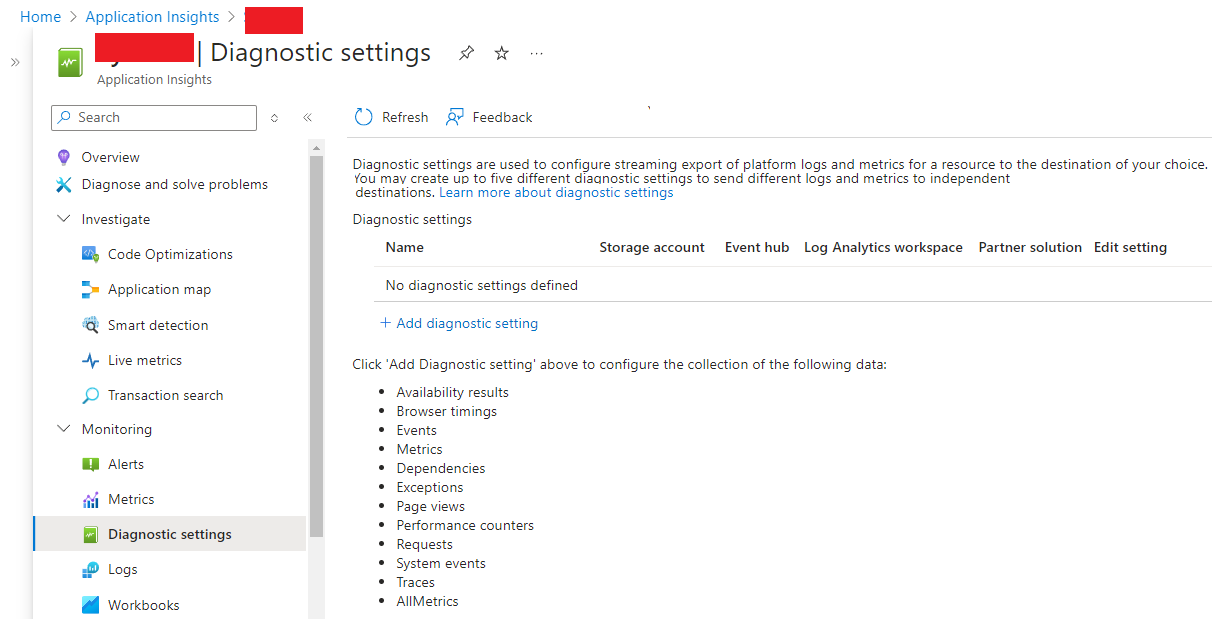Click the Workbooks icon in sidebar
This screenshot has width=1212, height=619.
point(90,605)
